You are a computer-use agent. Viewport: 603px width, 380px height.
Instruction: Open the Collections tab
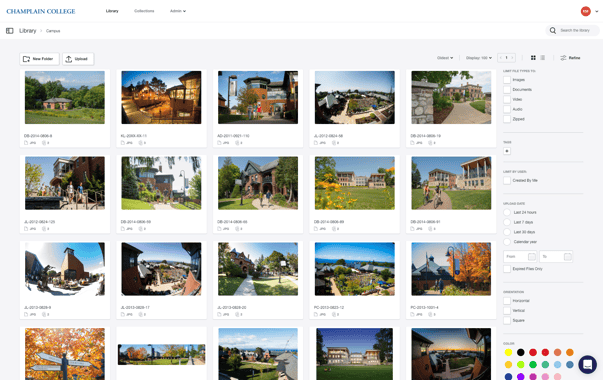click(144, 11)
